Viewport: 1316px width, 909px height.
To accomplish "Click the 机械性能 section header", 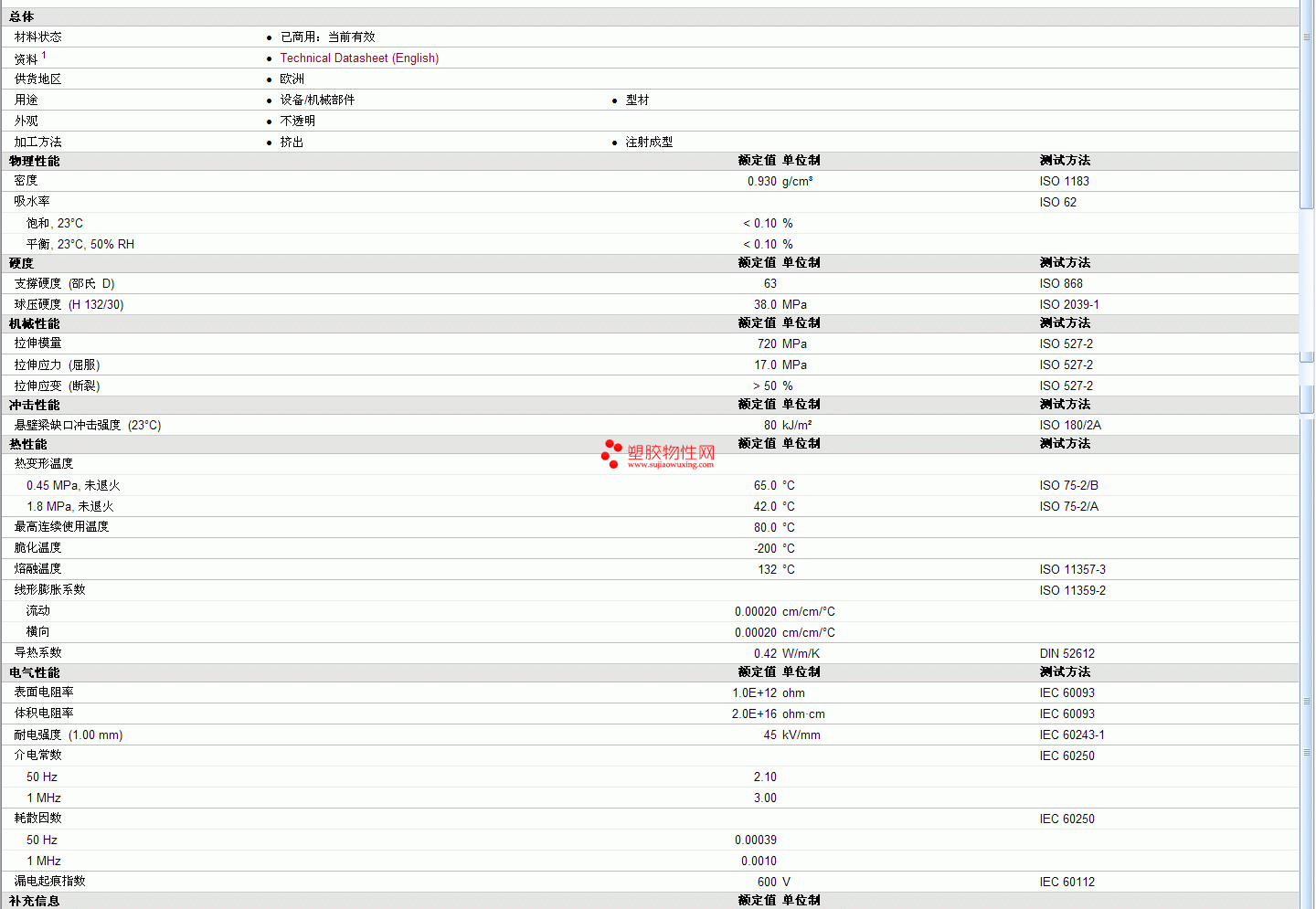I will pos(35,323).
